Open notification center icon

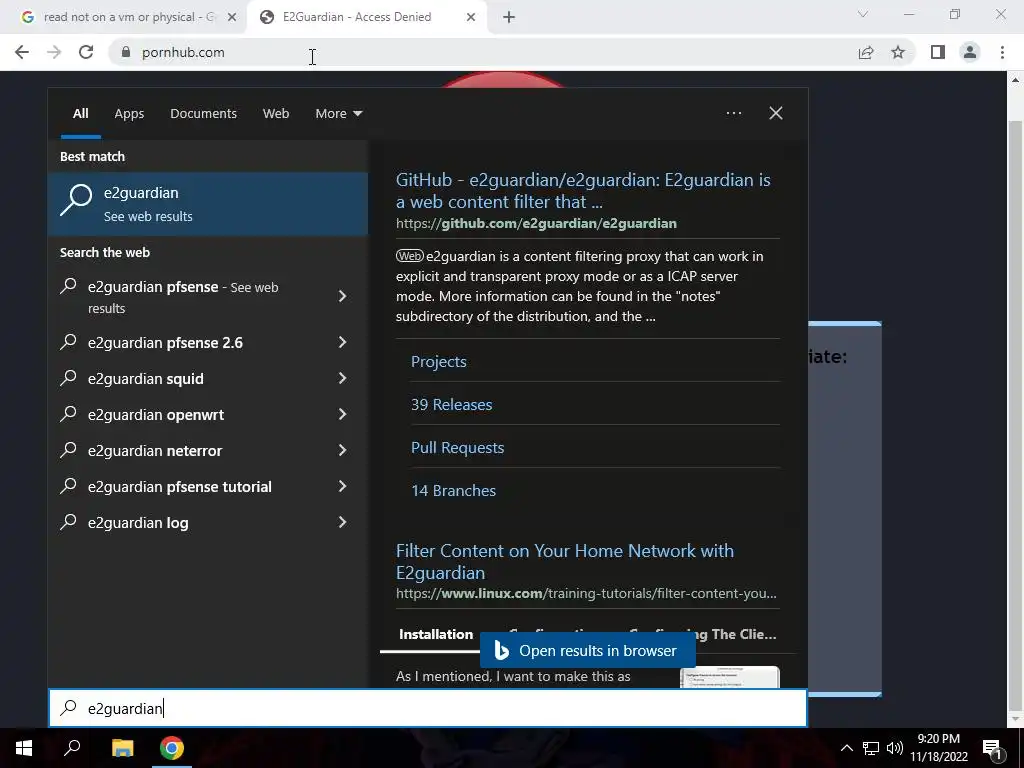pyautogui.click(x=992, y=748)
